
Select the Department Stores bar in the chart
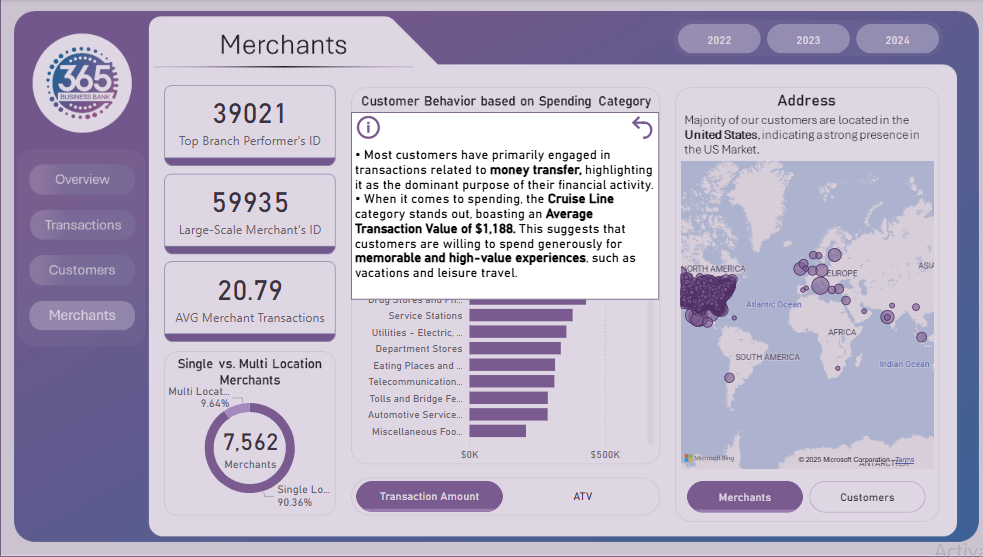click(x=514, y=349)
